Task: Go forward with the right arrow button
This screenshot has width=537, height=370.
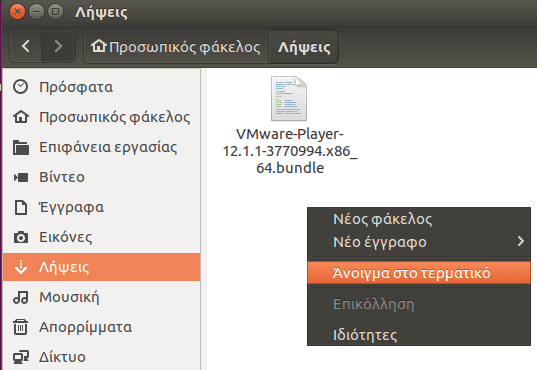Action: pos(58,46)
